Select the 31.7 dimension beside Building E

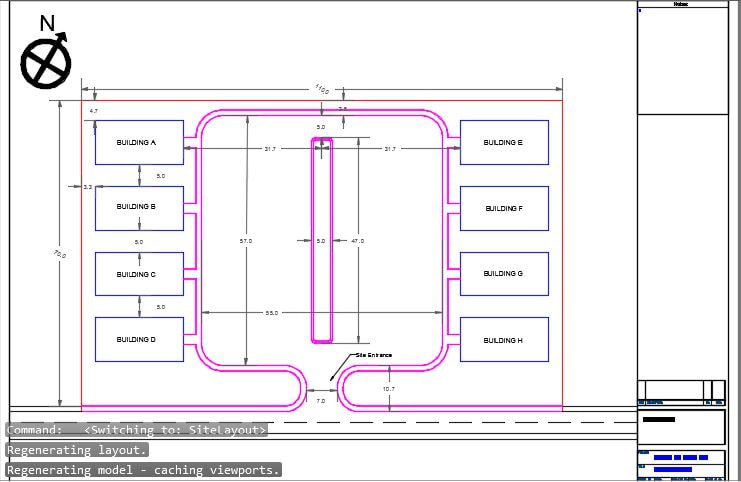(x=390, y=149)
